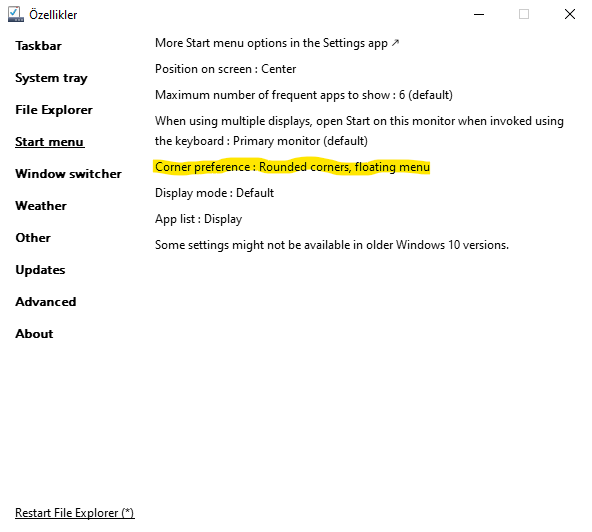Image resolution: width=592 pixels, height=532 pixels.
Task: Choose monitor for Start with multiple displays
Action: (x=359, y=131)
